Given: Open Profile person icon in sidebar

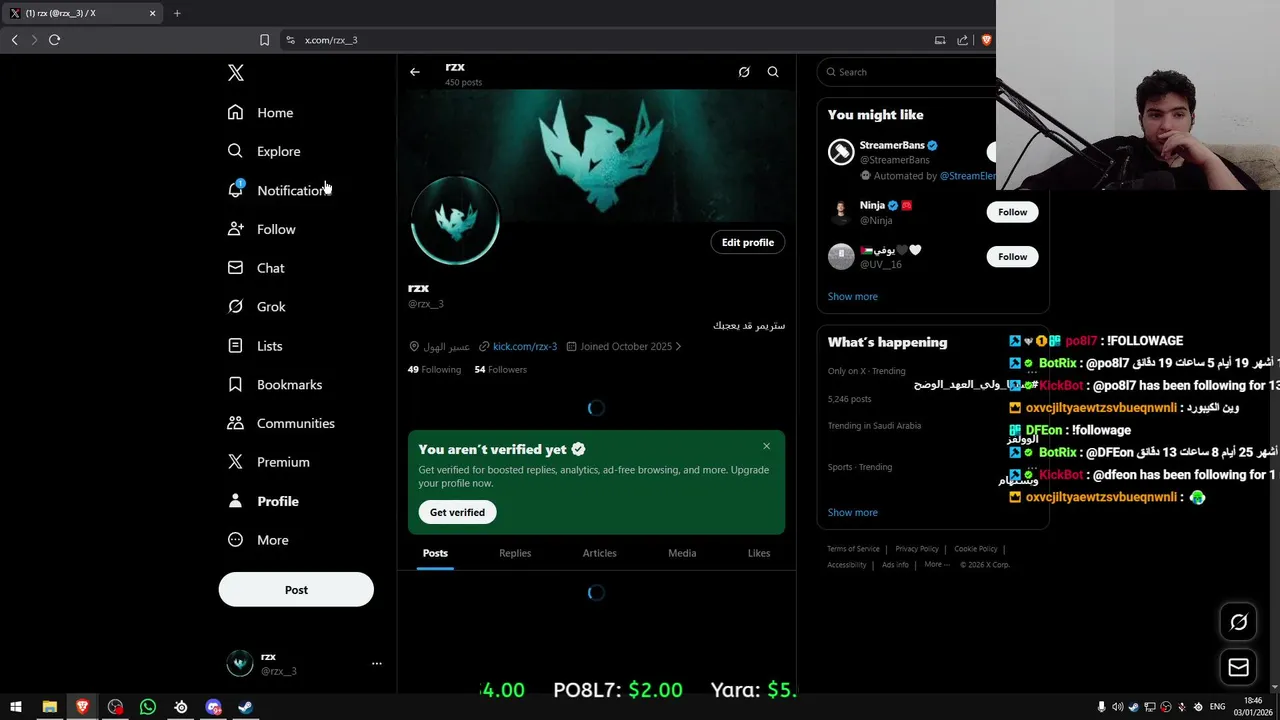Looking at the screenshot, I should click(235, 501).
